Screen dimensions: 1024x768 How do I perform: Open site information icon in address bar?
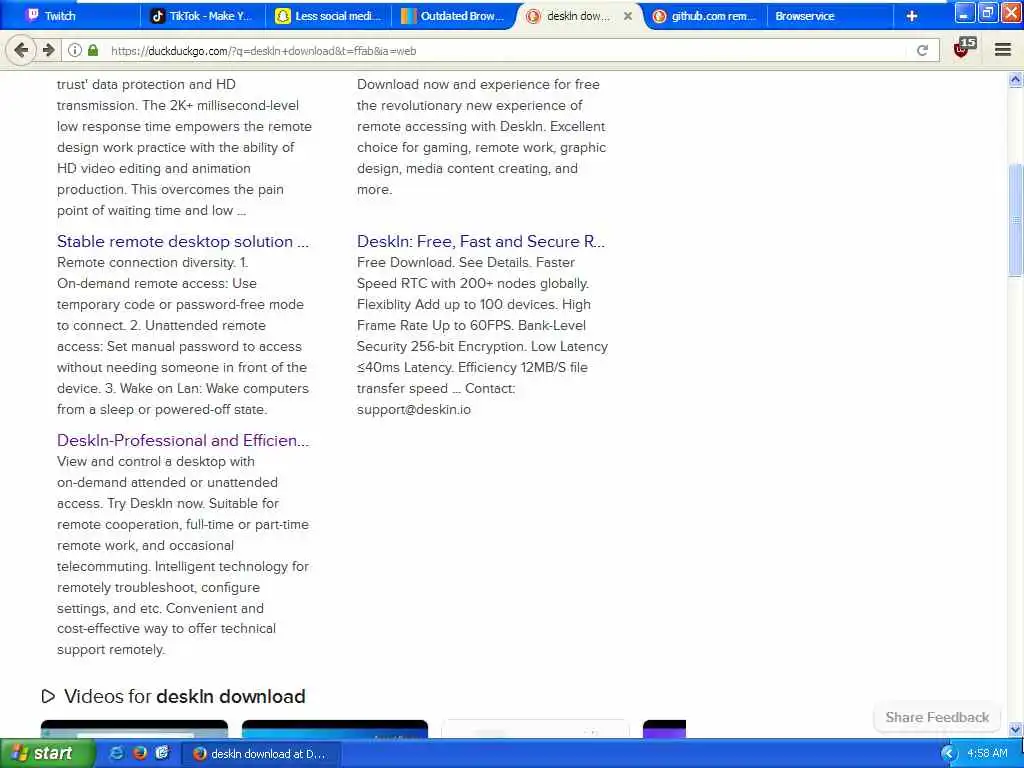(75, 50)
